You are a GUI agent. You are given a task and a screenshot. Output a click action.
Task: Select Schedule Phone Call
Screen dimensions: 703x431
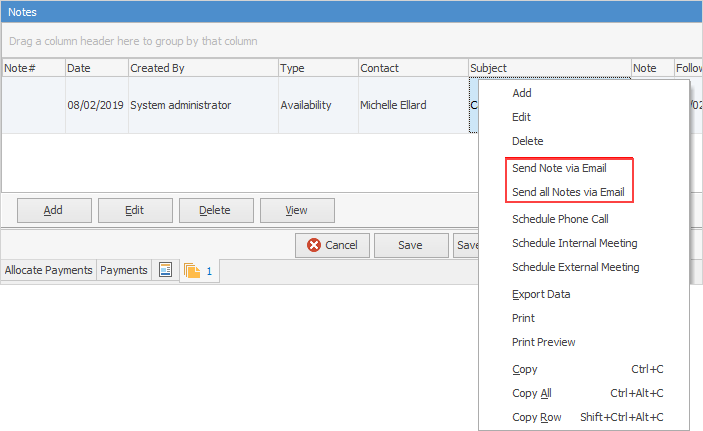[584, 219]
